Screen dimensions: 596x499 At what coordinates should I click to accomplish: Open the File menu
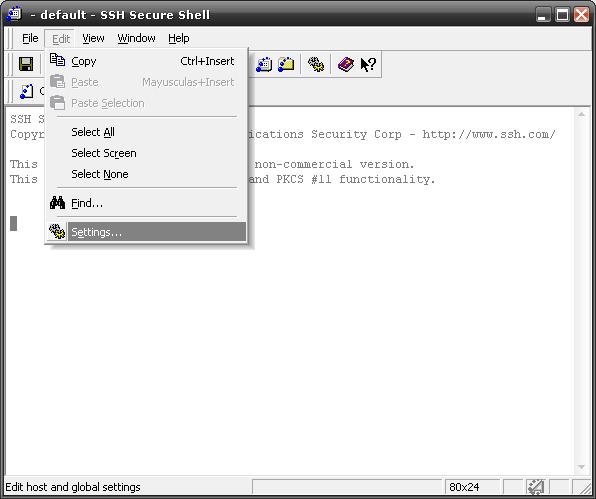(30, 38)
